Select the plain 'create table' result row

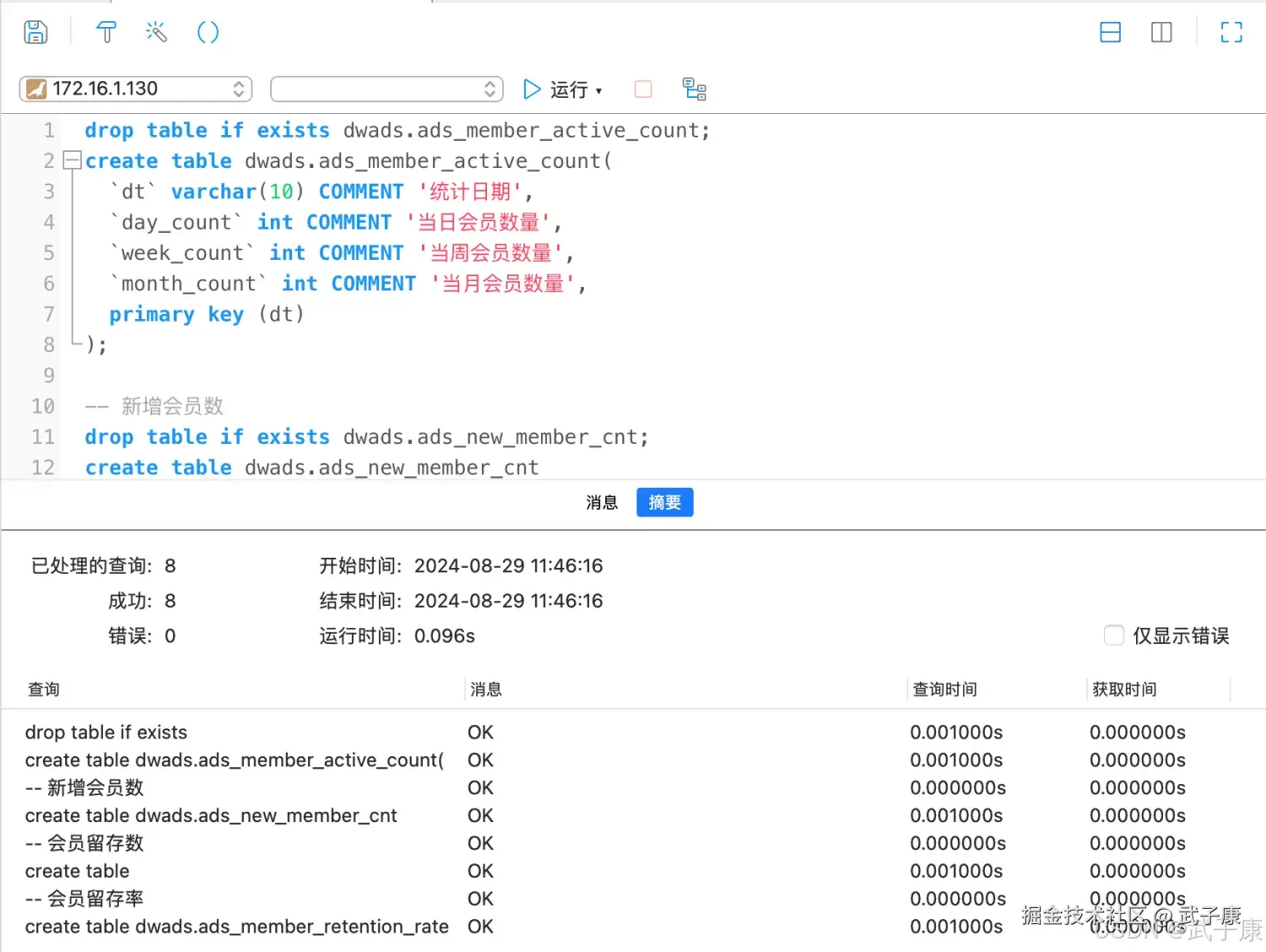pos(633,871)
